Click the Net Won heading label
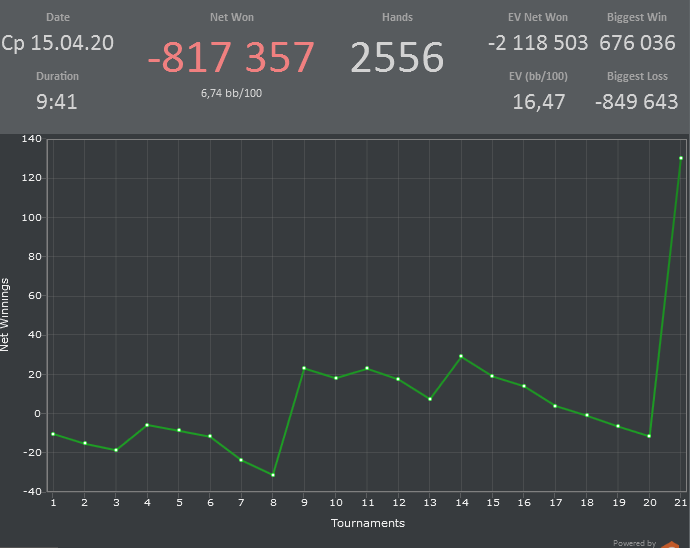Viewport: 690px width, 548px height. pos(232,17)
